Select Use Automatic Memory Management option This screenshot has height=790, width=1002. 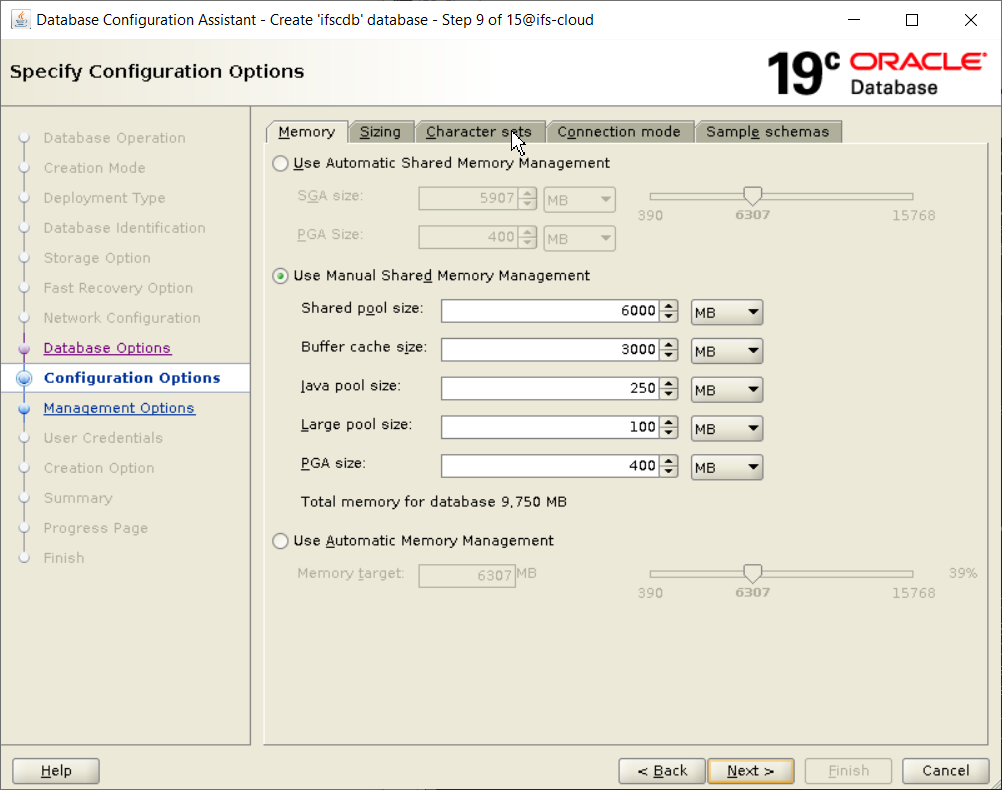tap(280, 541)
